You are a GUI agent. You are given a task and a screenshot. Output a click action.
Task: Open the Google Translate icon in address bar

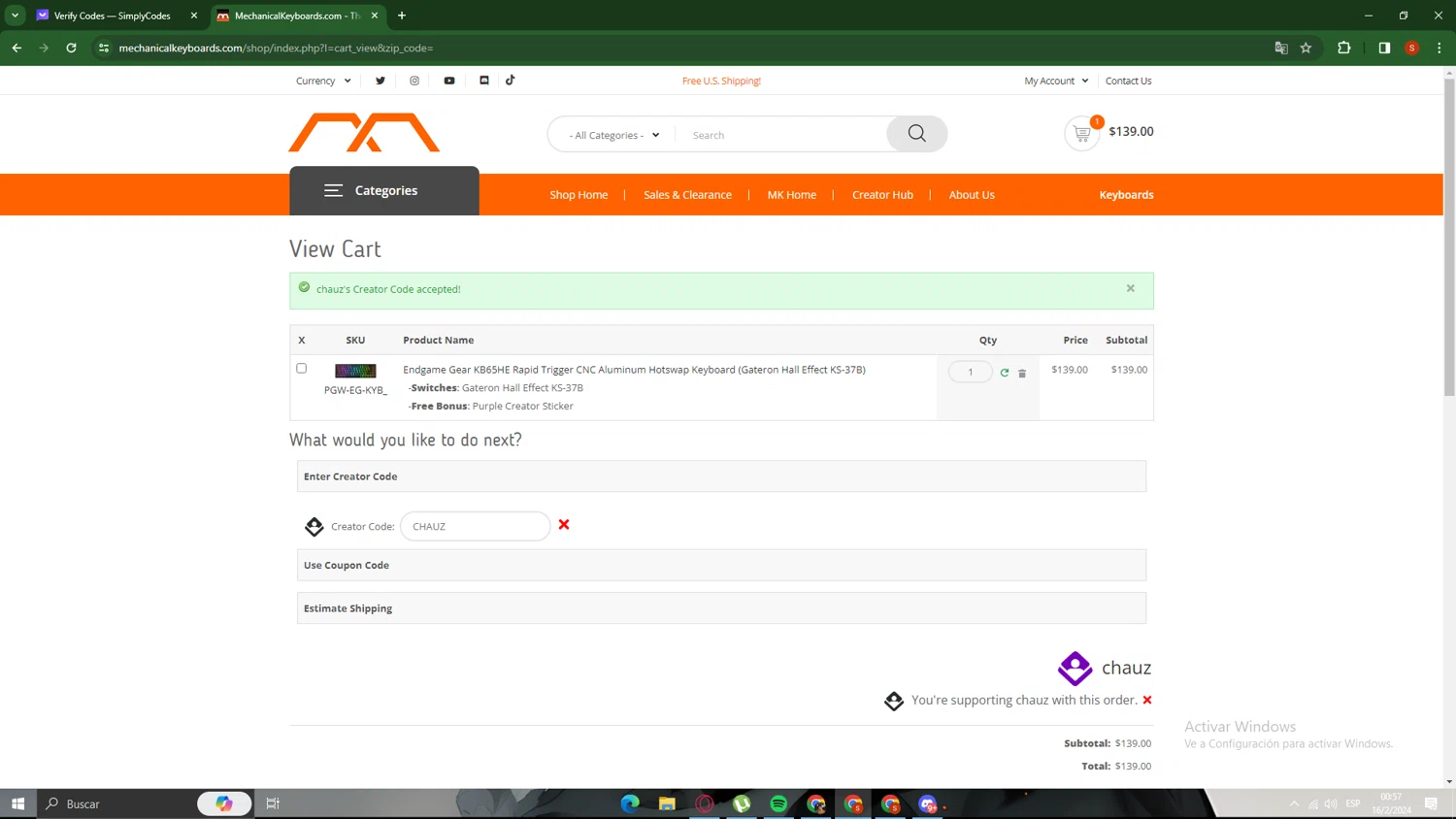1281,48
